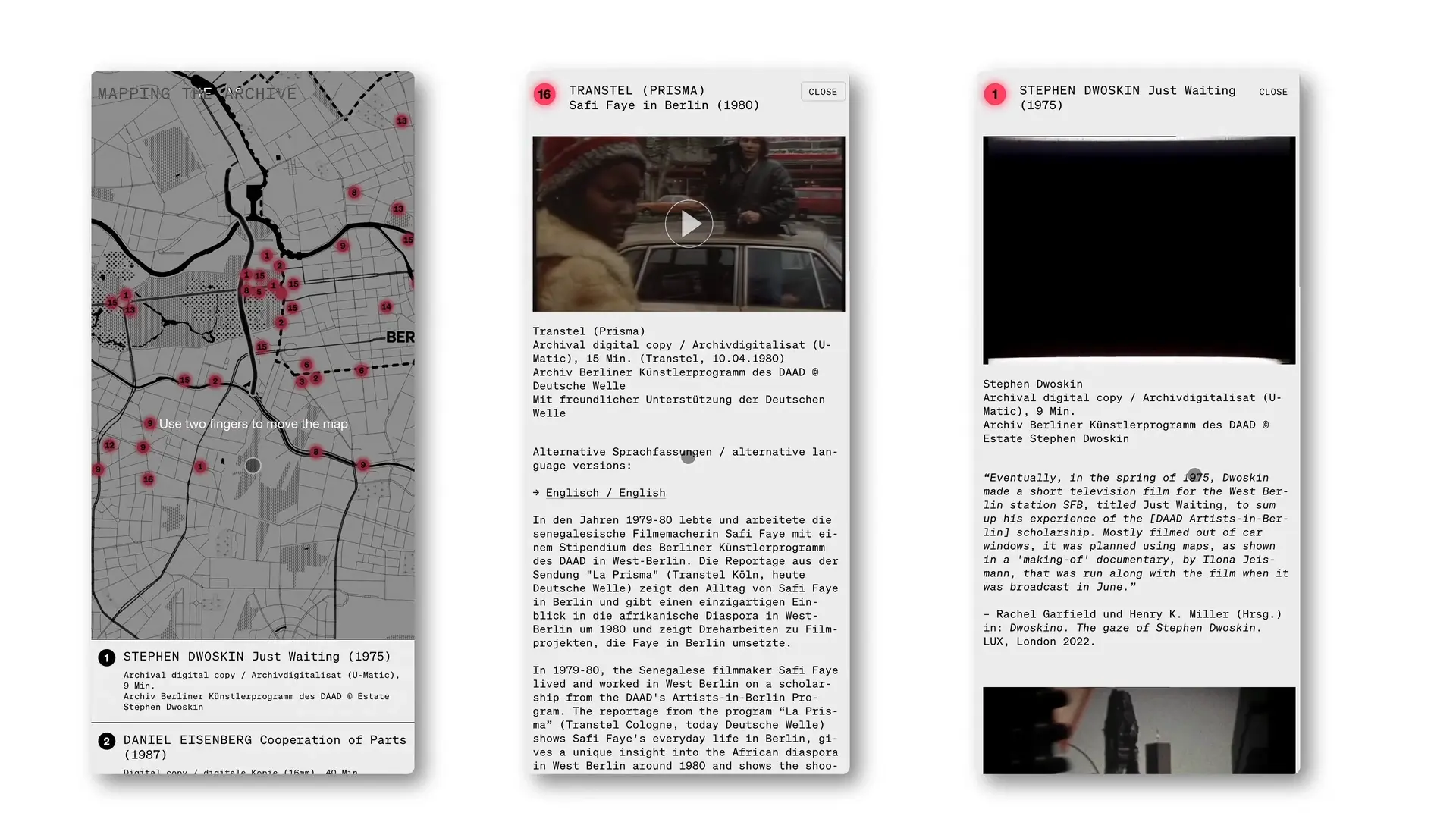
Task: Select map marker number 16
Action: (x=148, y=479)
